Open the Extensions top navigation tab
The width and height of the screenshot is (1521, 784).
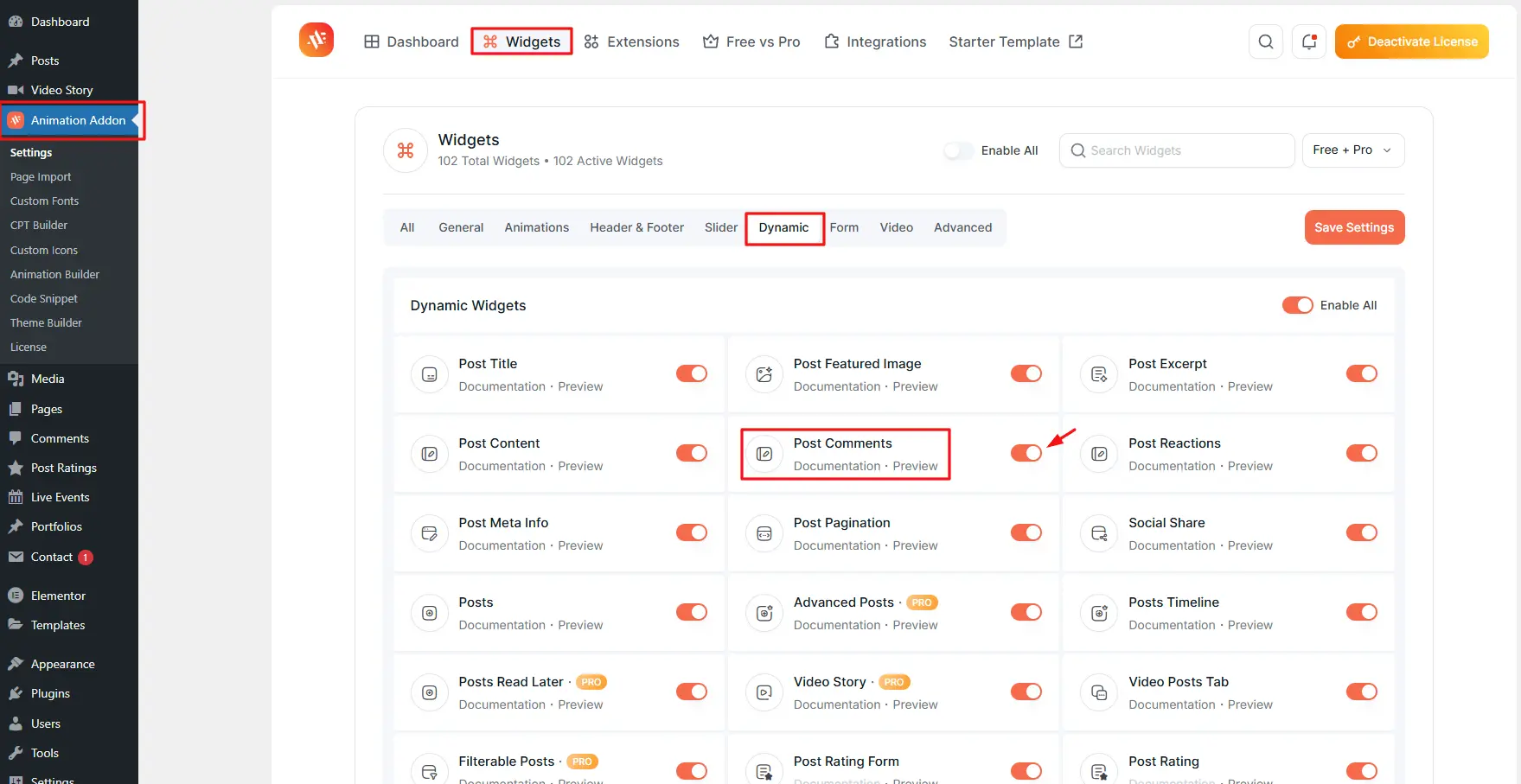(x=632, y=41)
